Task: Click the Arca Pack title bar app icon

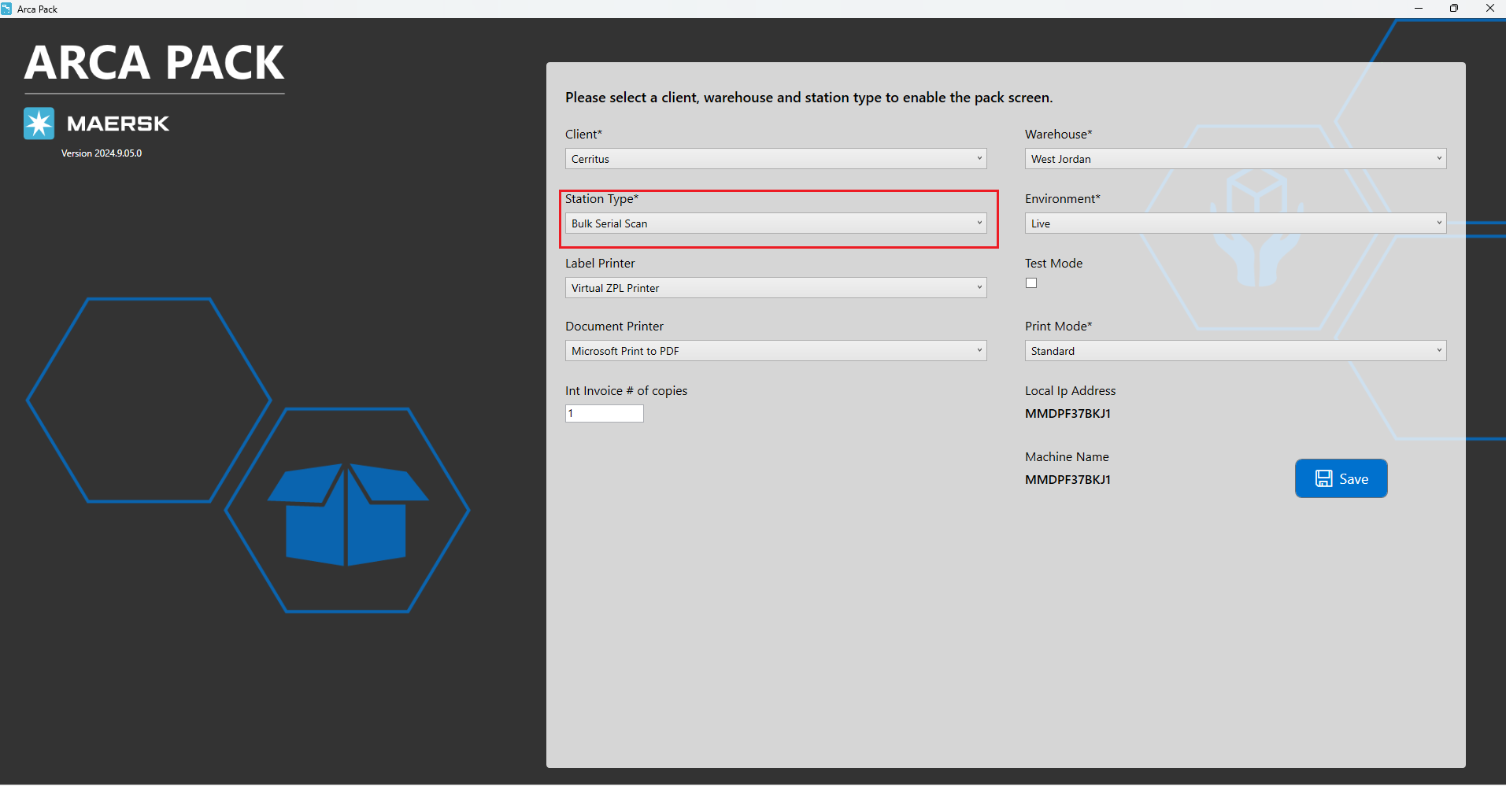Action: (x=6, y=9)
